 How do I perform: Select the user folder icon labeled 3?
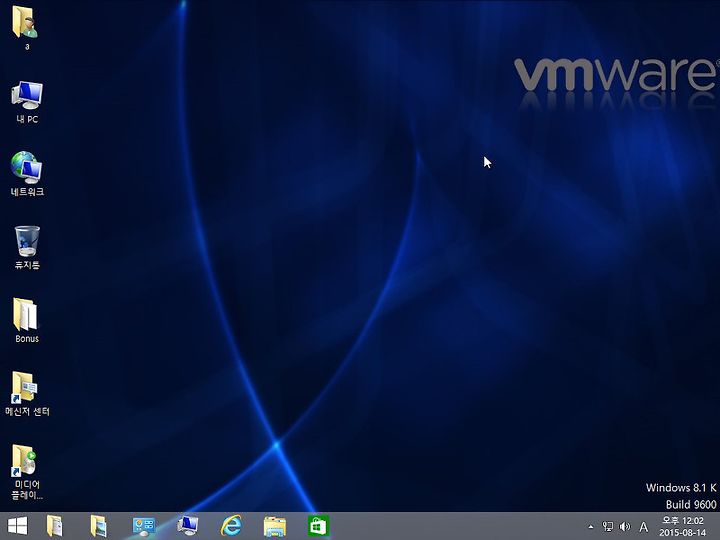click(x=26, y=28)
